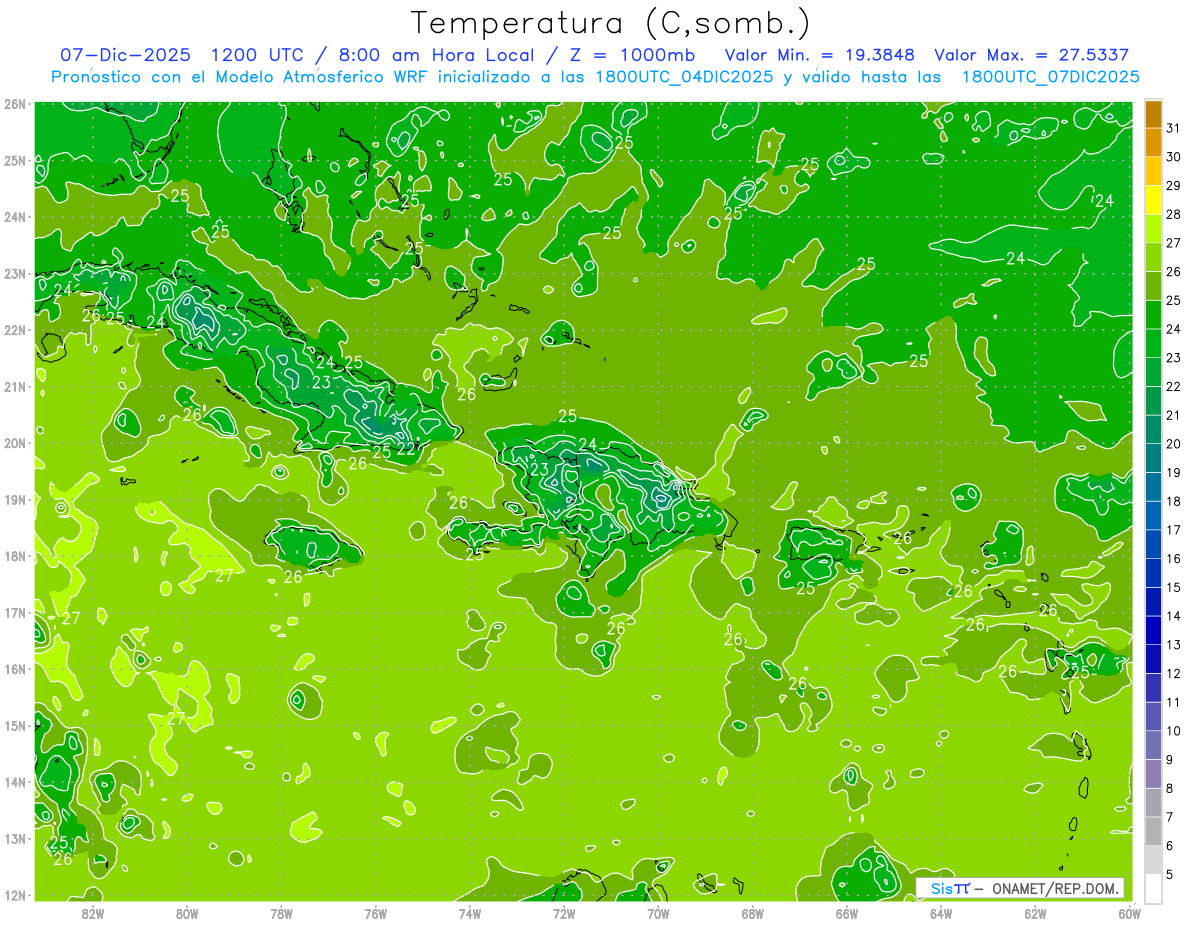1200x927 pixels.
Task: Click the SisTT logo in the legend box
Action: (x=950, y=888)
